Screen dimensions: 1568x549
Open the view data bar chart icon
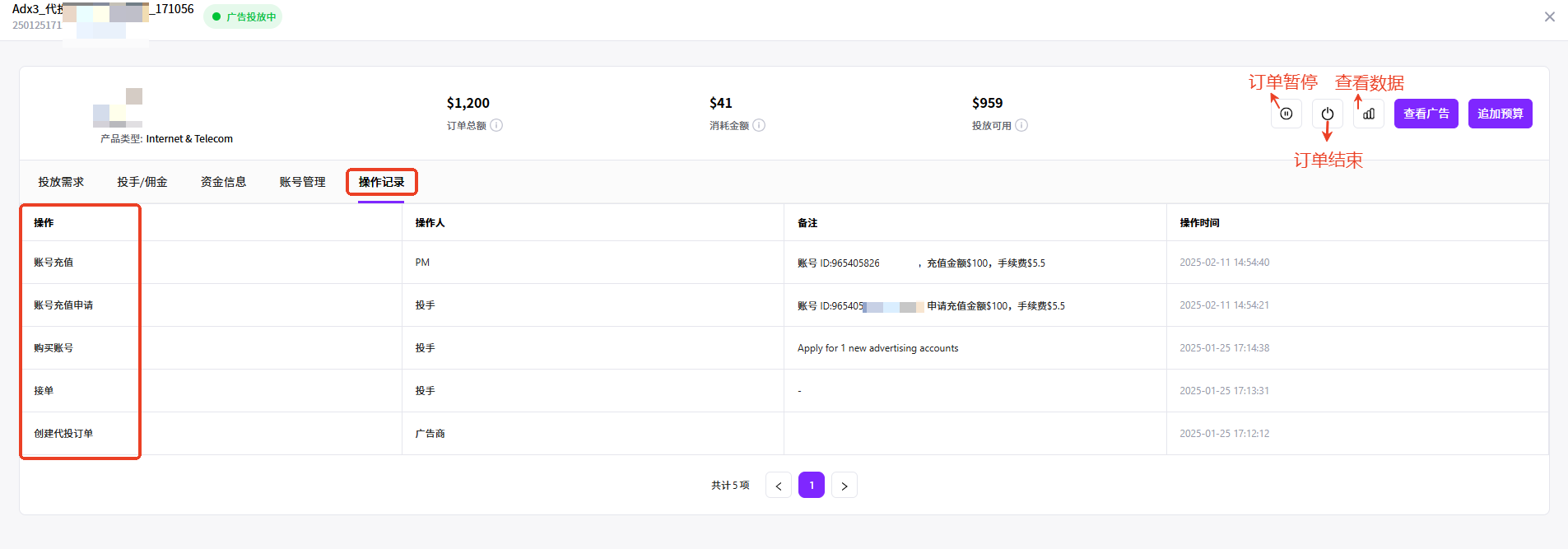click(1368, 114)
